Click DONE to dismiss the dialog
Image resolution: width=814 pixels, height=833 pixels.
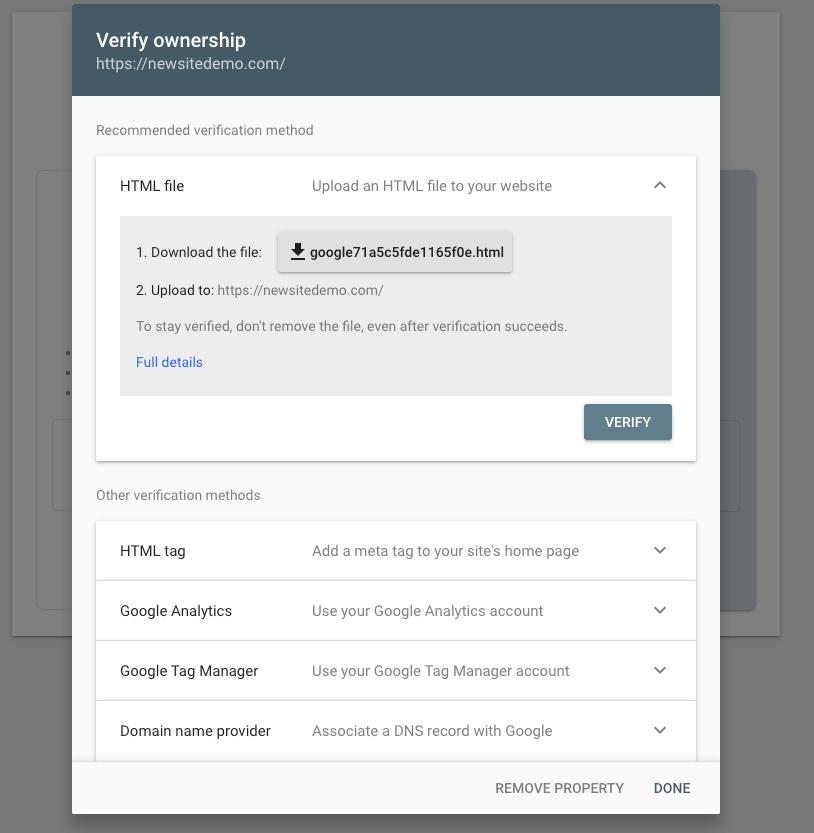coord(671,788)
